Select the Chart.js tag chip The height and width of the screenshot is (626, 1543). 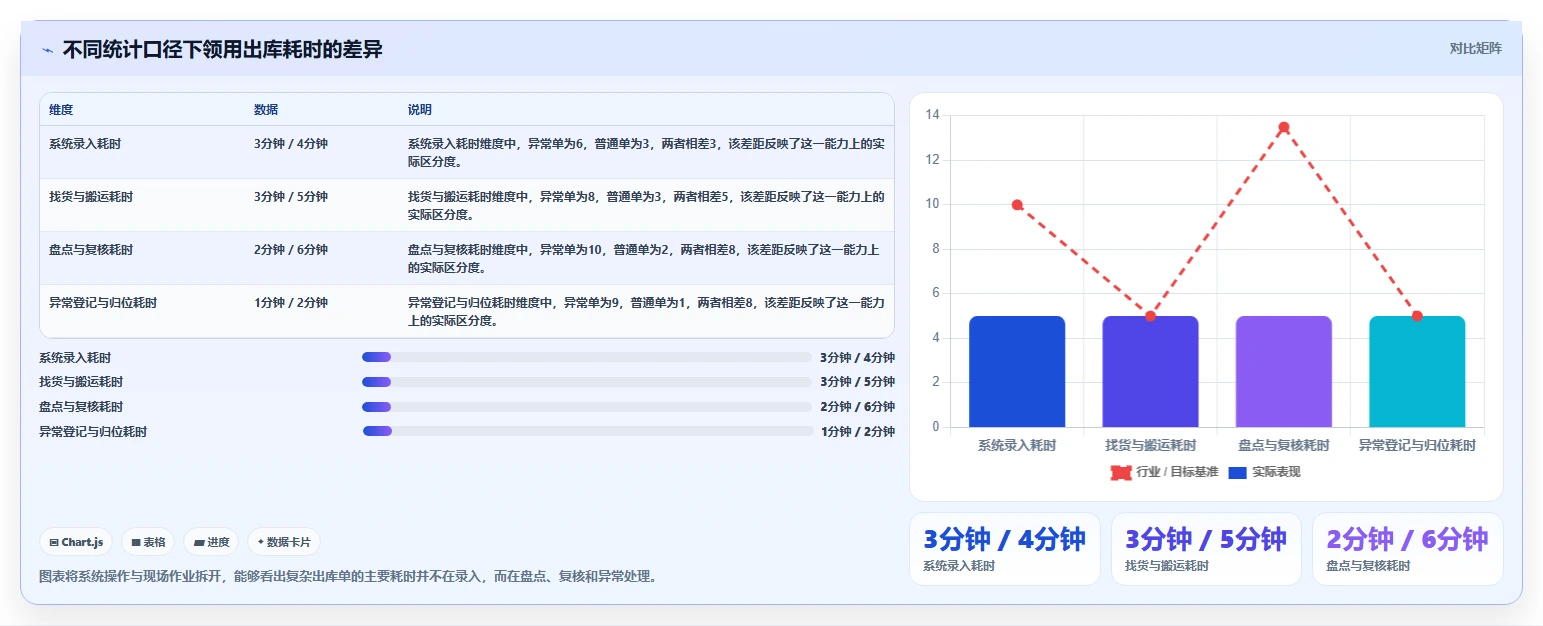[x=76, y=542]
